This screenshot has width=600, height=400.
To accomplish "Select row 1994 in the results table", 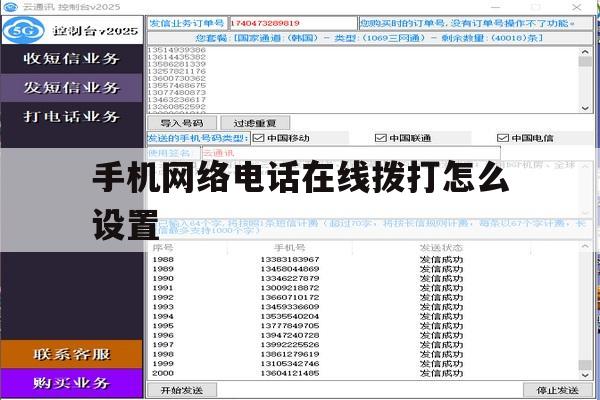I will (363, 317).
